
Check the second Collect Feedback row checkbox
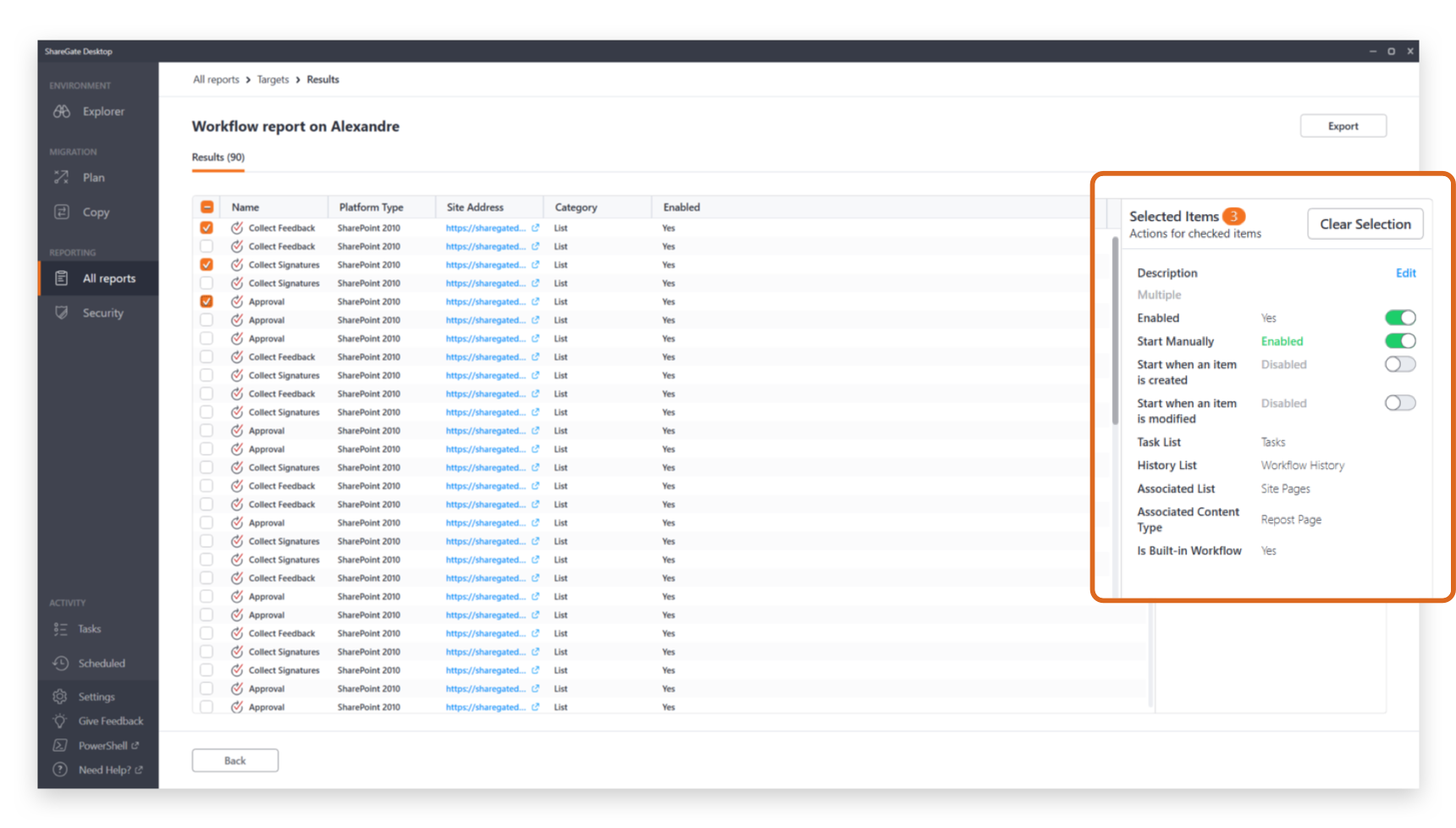click(x=207, y=246)
